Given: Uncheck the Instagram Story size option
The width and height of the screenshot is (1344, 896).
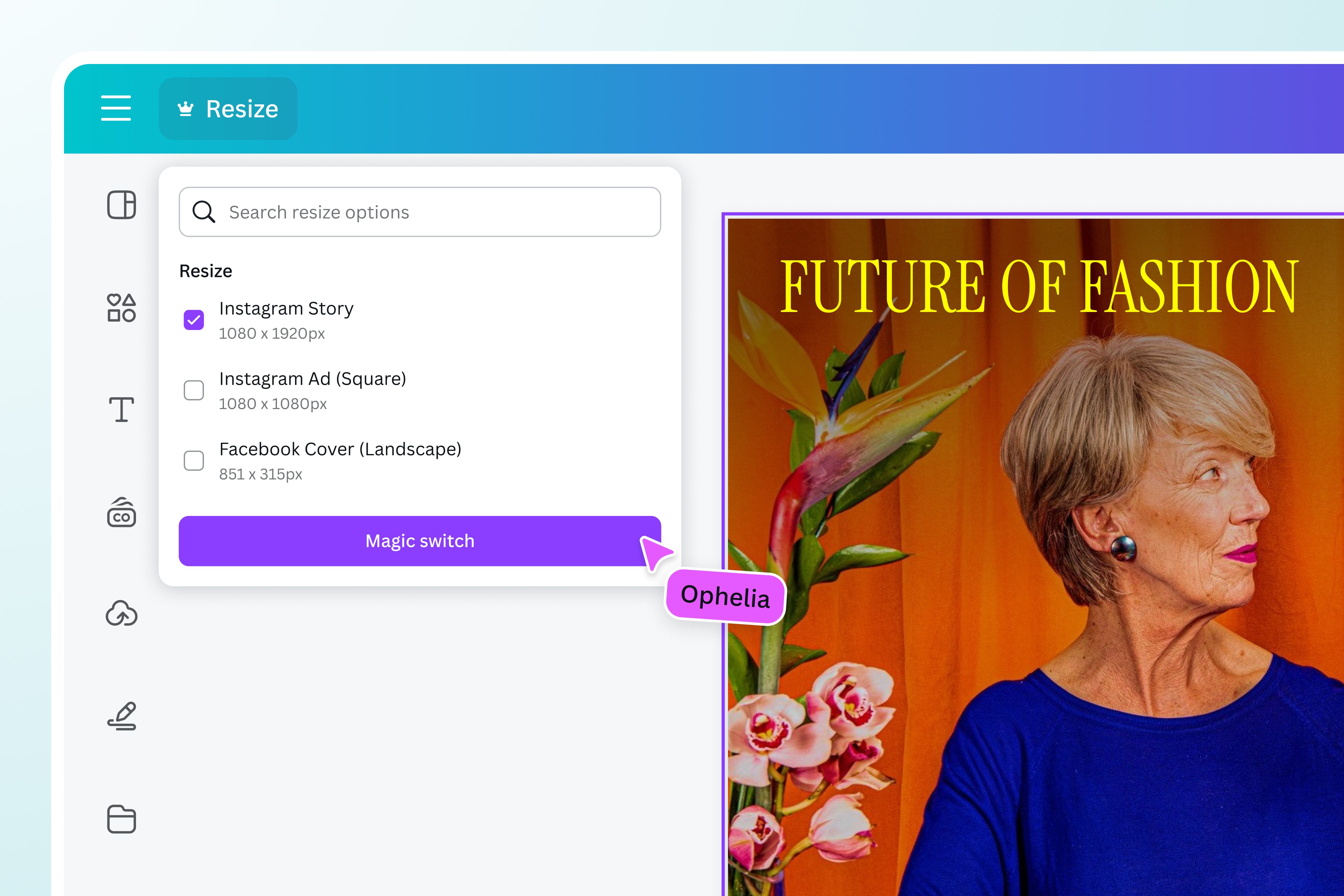Looking at the screenshot, I should (194, 320).
